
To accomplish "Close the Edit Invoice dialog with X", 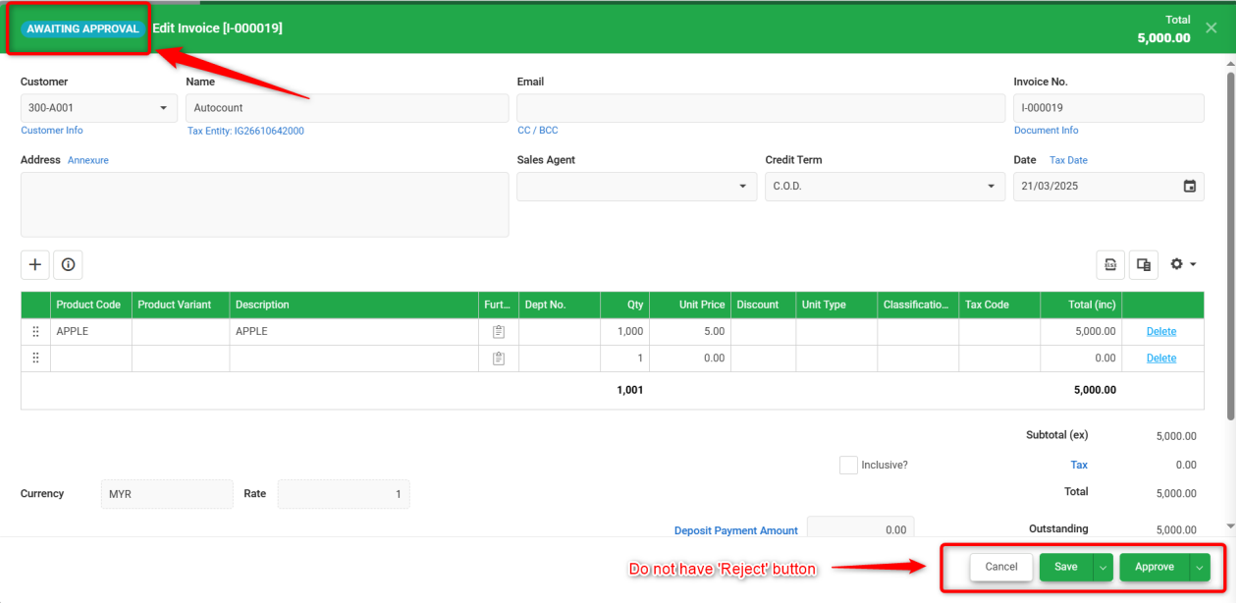I will point(1211,28).
